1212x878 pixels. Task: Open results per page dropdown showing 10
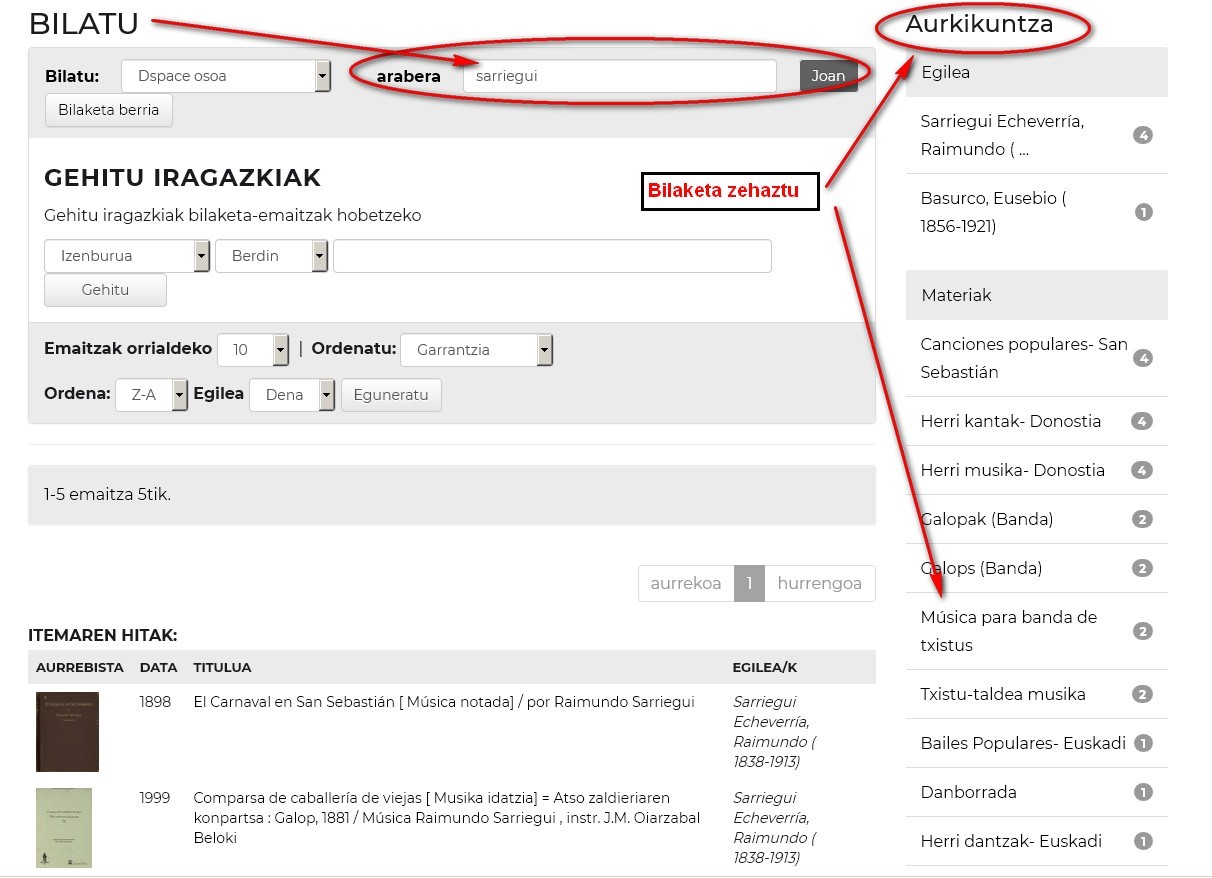pyautogui.click(x=253, y=350)
